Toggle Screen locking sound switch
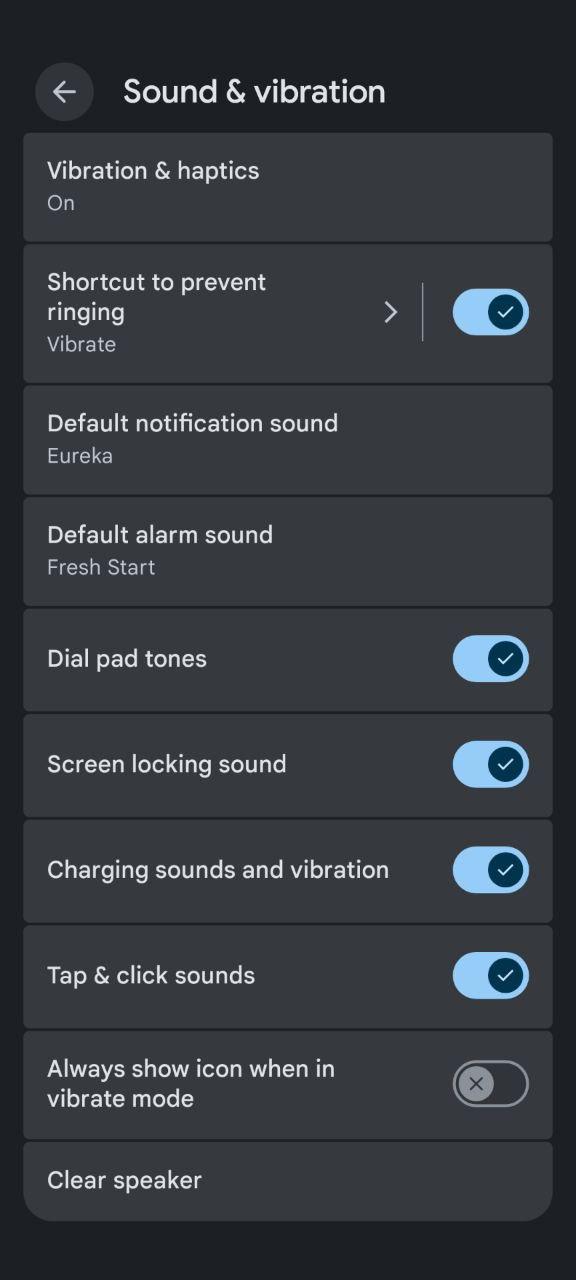Image resolution: width=576 pixels, height=1280 pixels. (x=490, y=765)
